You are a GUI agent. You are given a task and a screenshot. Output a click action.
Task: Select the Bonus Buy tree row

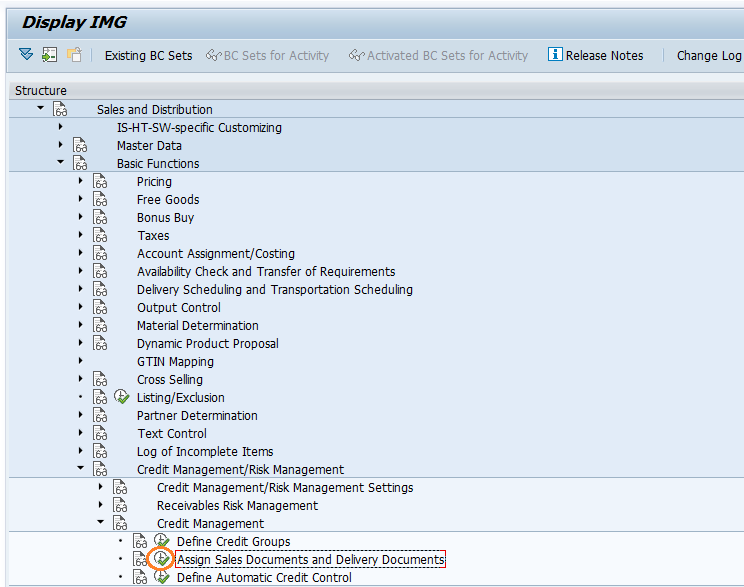point(165,217)
